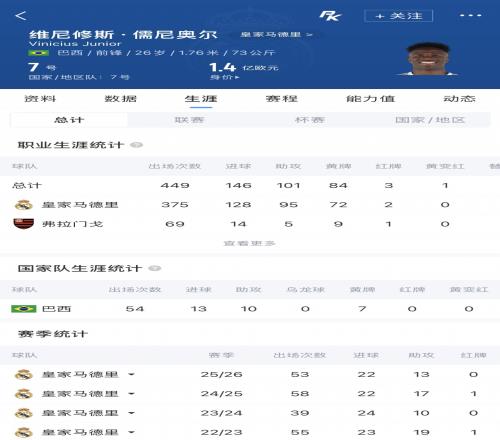Tap Flamengo crest in career table
500x440 pixels.
pos(24,224)
